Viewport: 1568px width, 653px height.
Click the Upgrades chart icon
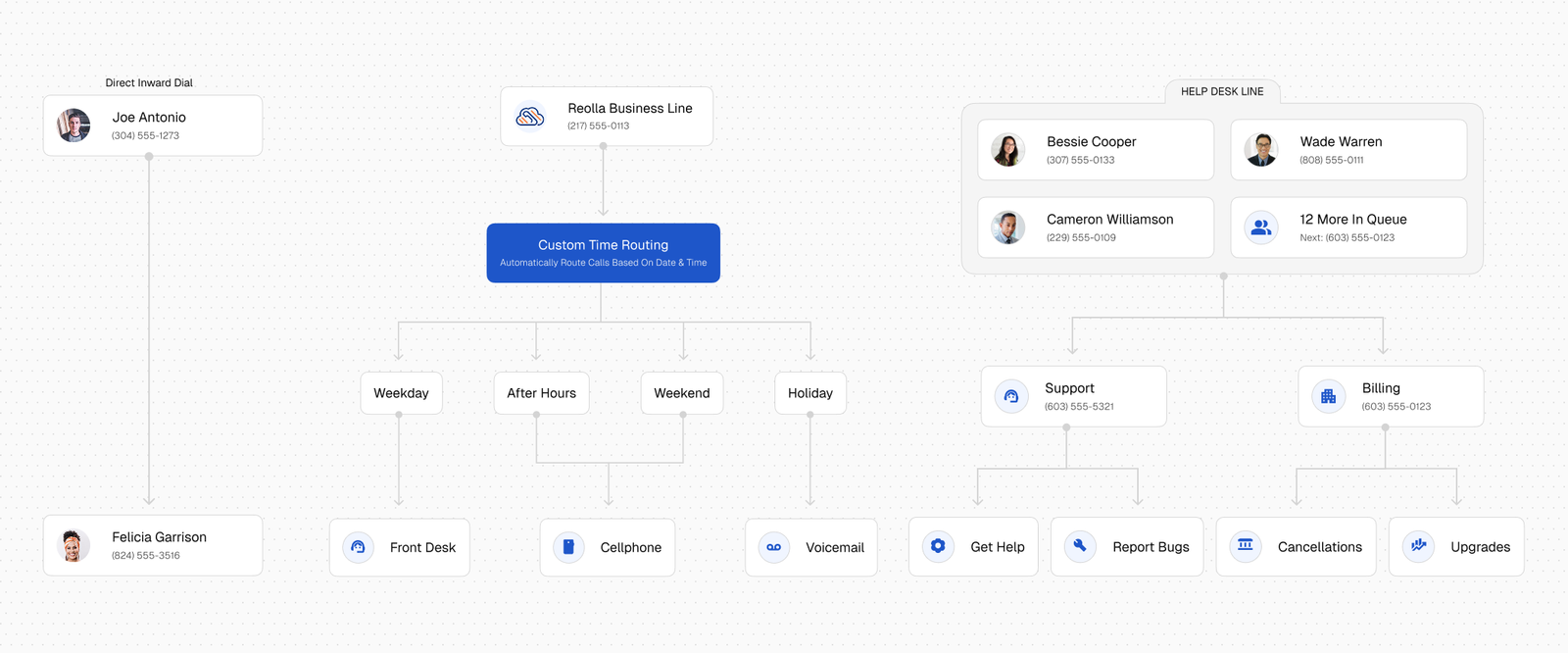coord(1418,546)
